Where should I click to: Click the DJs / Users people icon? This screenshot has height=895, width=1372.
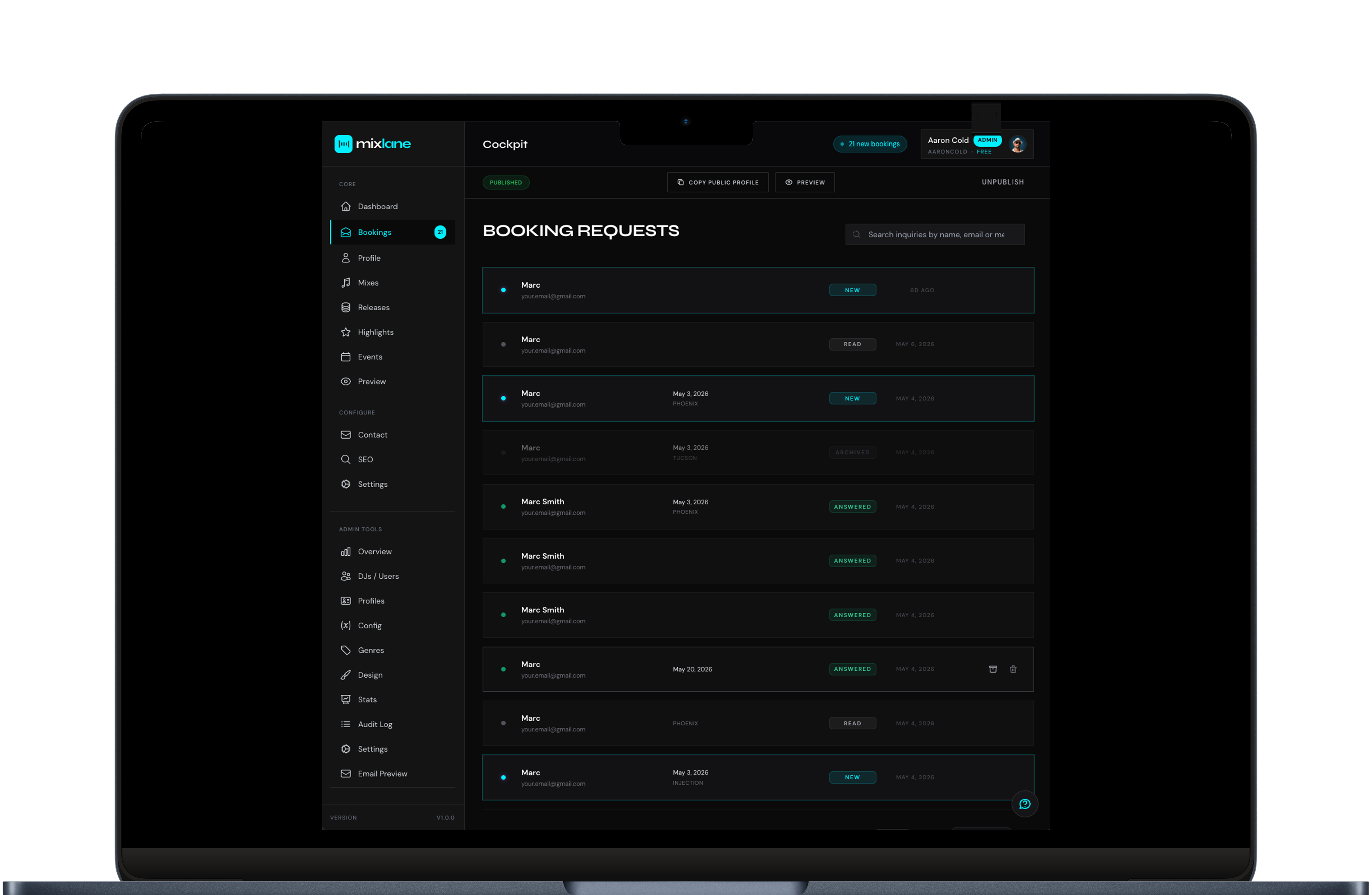click(346, 576)
